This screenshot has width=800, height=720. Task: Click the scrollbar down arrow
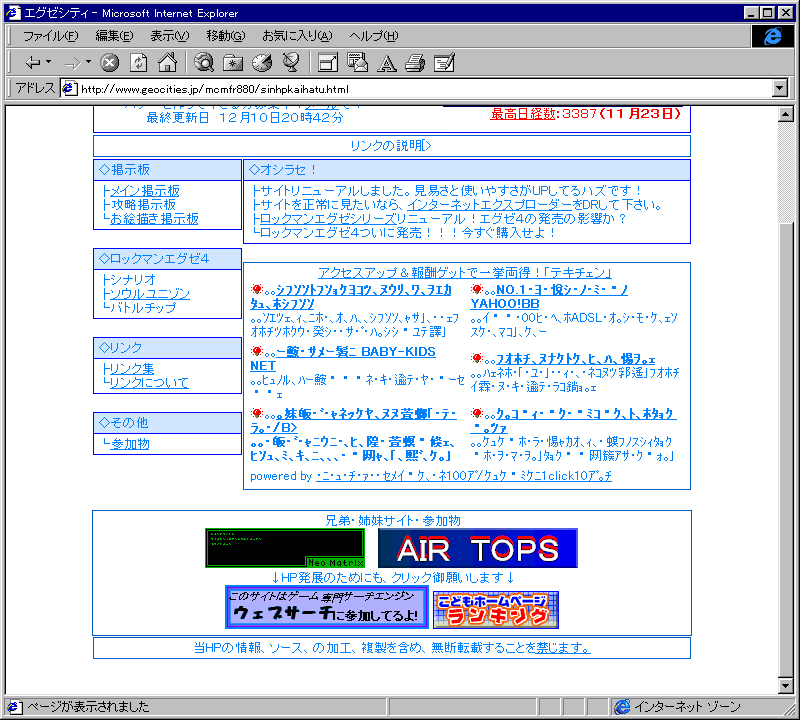tap(786, 686)
